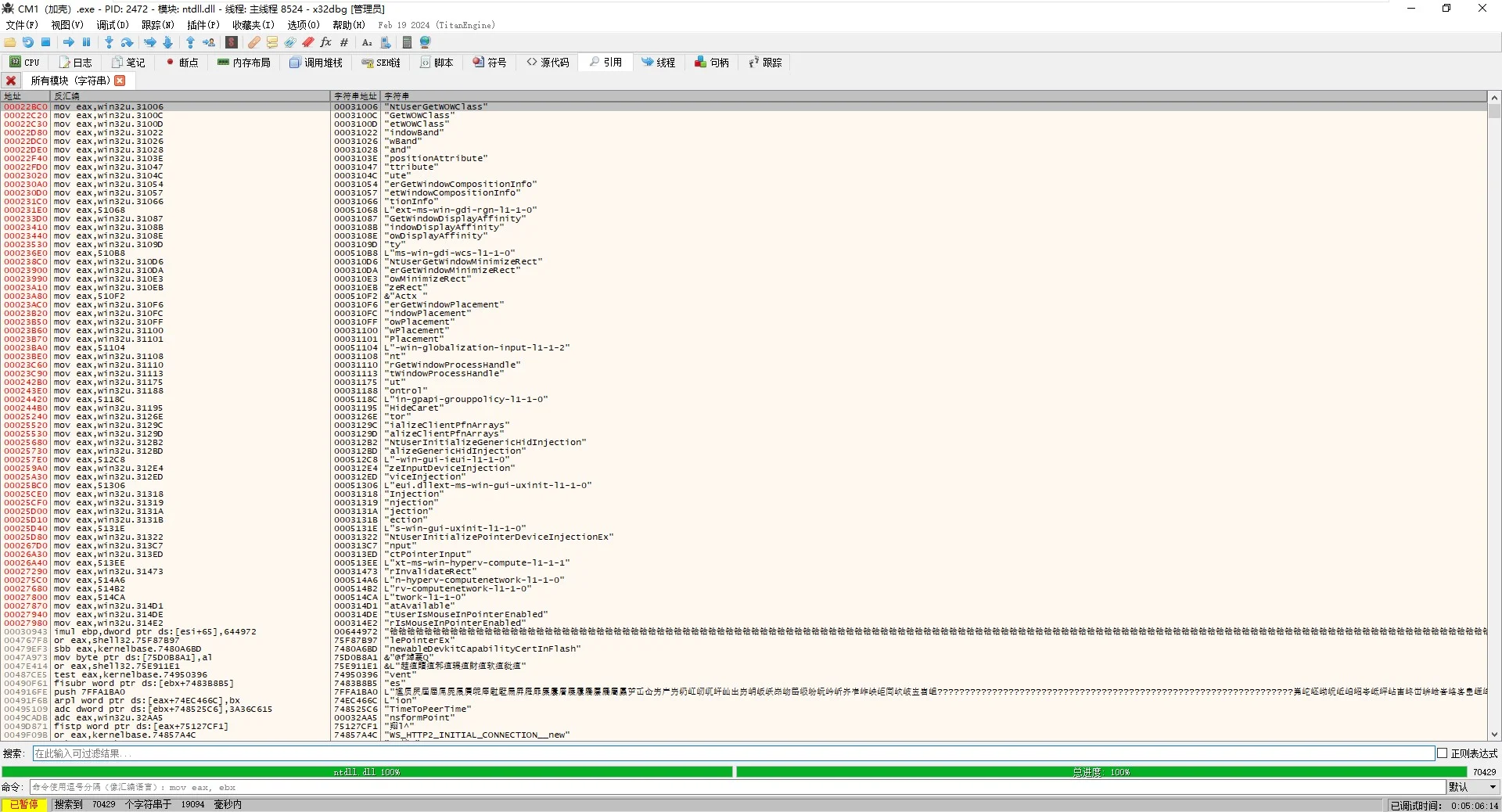Click the Functions fx icon
The height and width of the screenshot is (812, 1502).
click(x=326, y=42)
